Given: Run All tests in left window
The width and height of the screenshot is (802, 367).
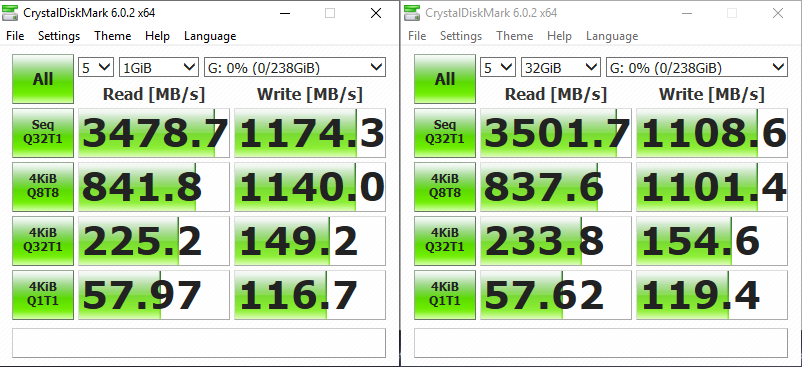Looking at the screenshot, I should tap(43, 79).
